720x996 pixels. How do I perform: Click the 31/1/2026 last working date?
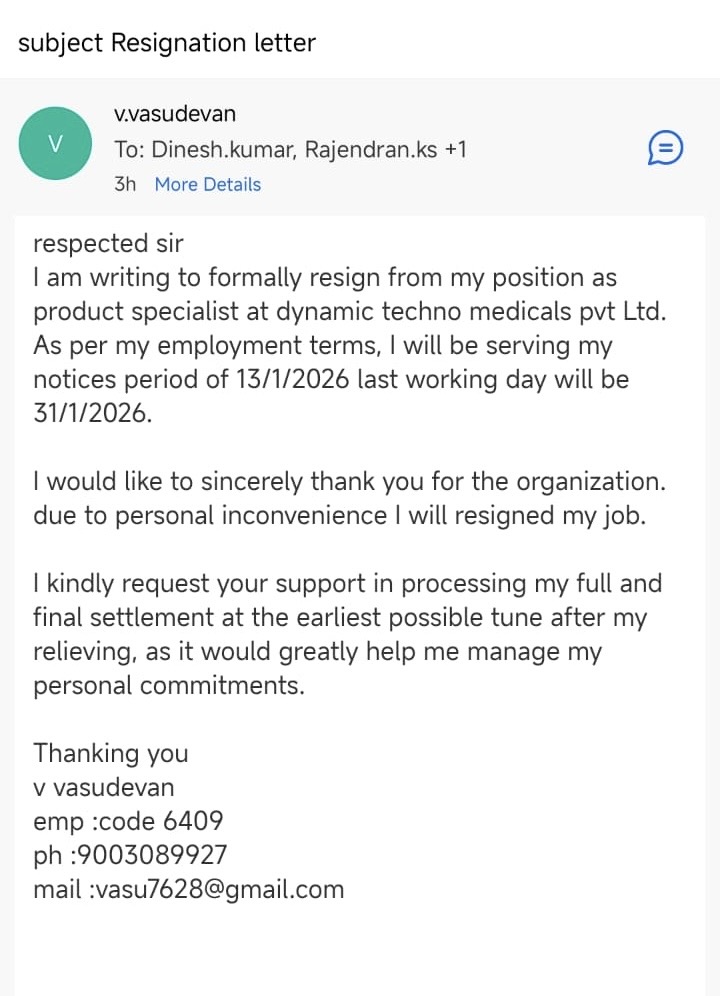coord(93,413)
